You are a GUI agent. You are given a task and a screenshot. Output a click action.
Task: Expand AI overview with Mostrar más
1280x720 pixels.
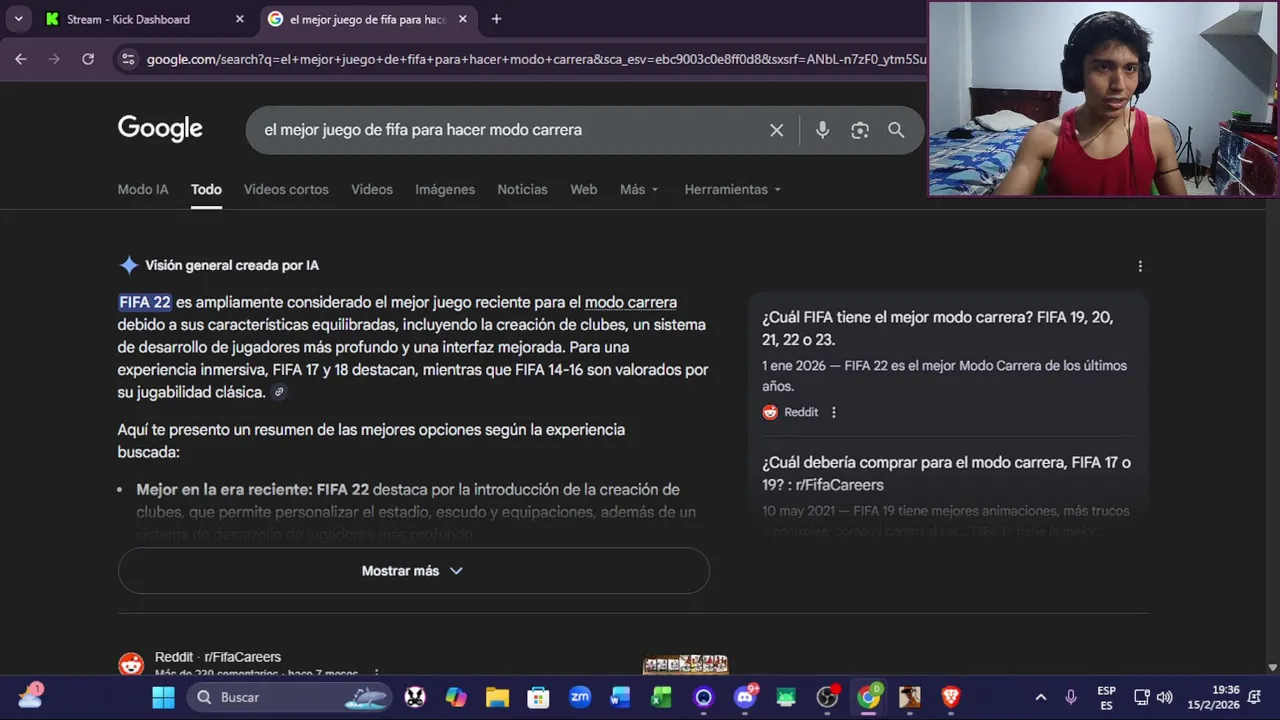(413, 571)
